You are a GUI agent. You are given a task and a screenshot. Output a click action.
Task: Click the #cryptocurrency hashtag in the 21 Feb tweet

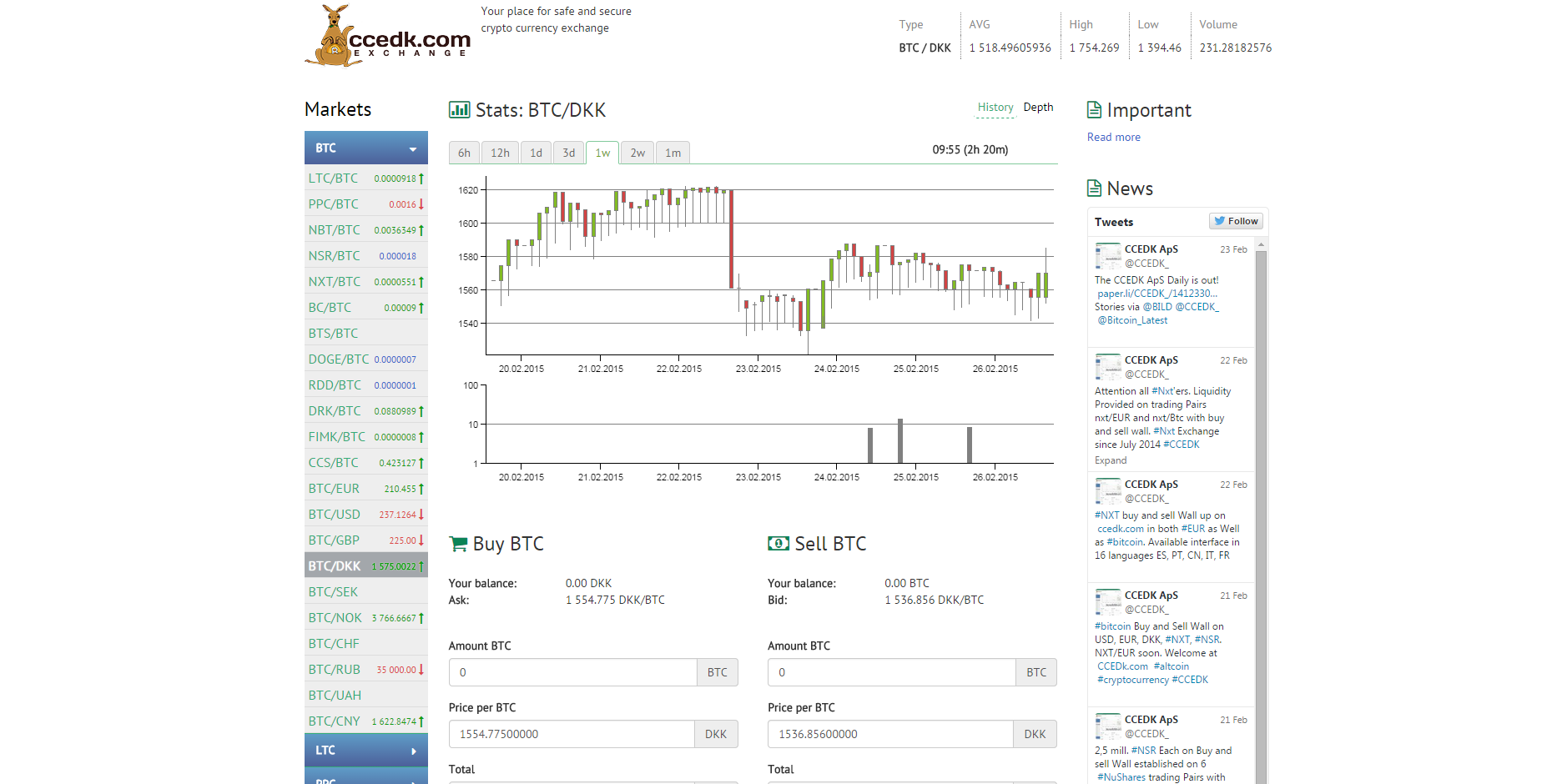pyautogui.click(x=1133, y=680)
